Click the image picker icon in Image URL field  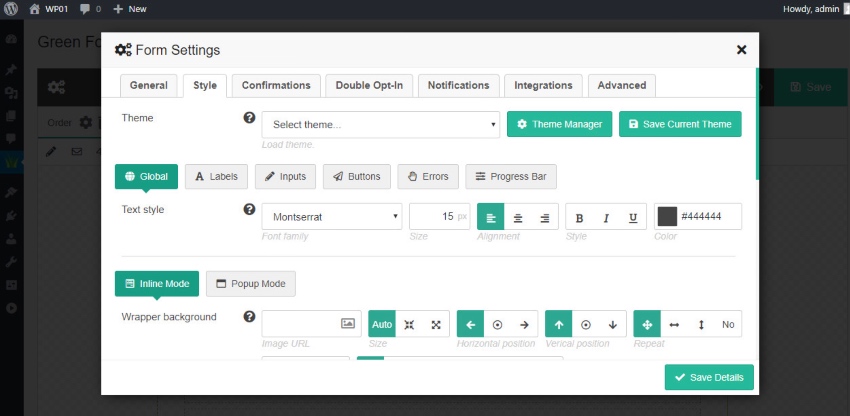[348, 324]
